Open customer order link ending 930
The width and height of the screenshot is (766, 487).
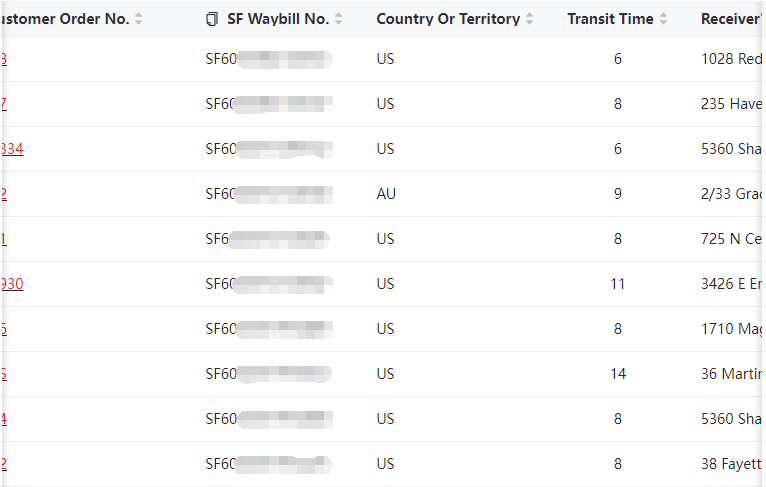(12, 284)
